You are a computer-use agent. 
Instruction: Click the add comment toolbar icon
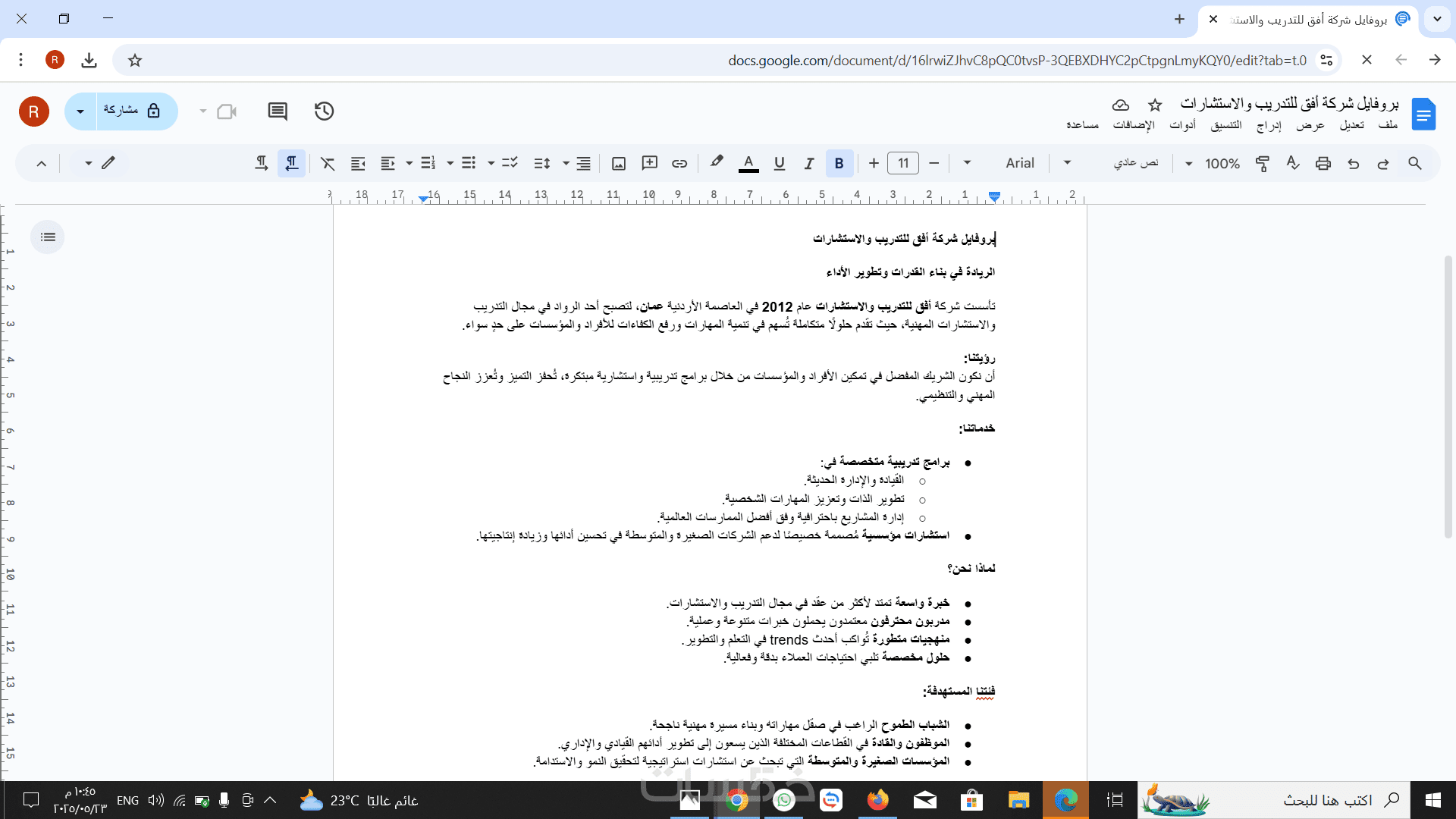pos(649,163)
